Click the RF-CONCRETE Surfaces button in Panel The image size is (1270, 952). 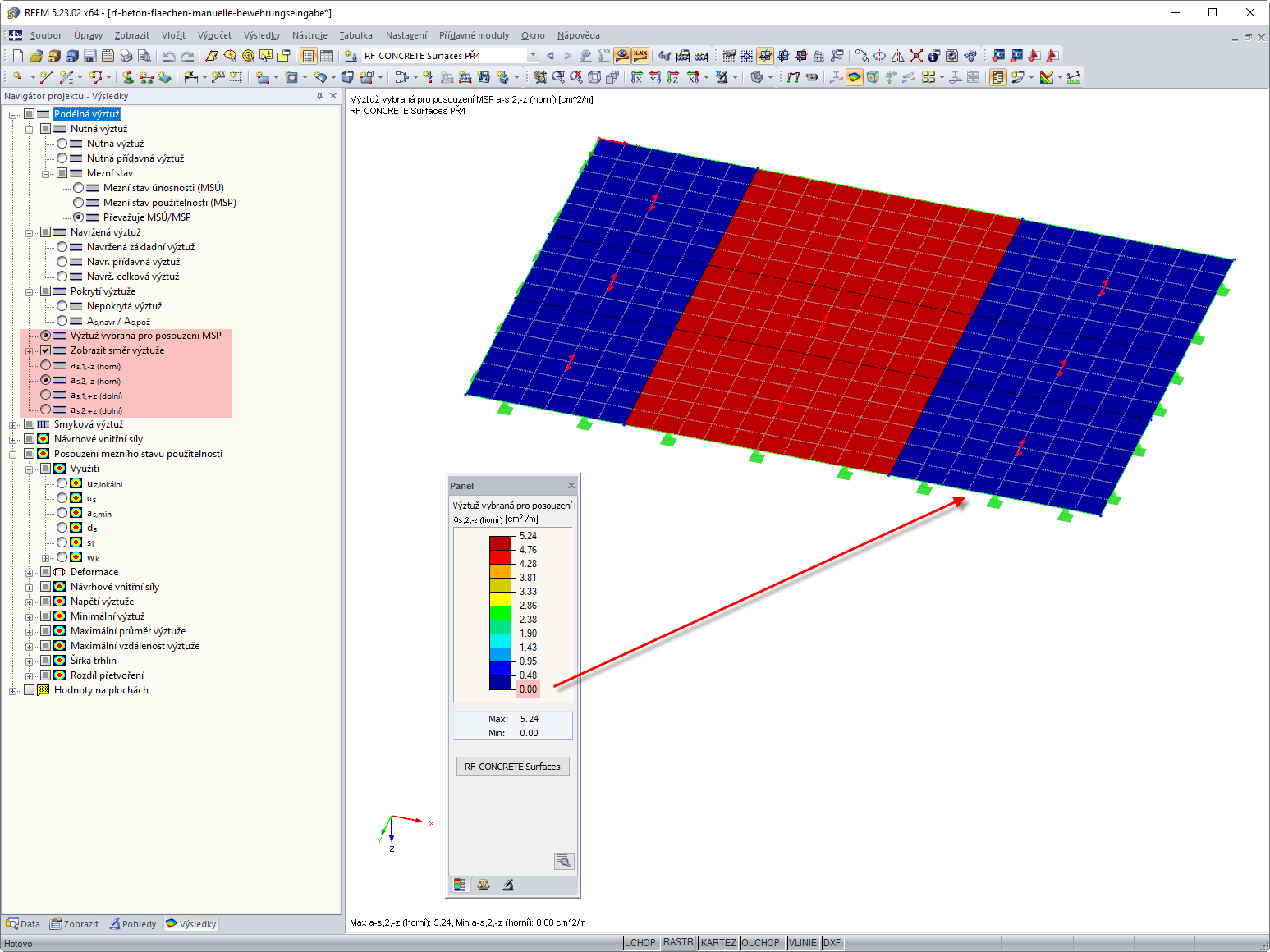click(x=512, y=767)
